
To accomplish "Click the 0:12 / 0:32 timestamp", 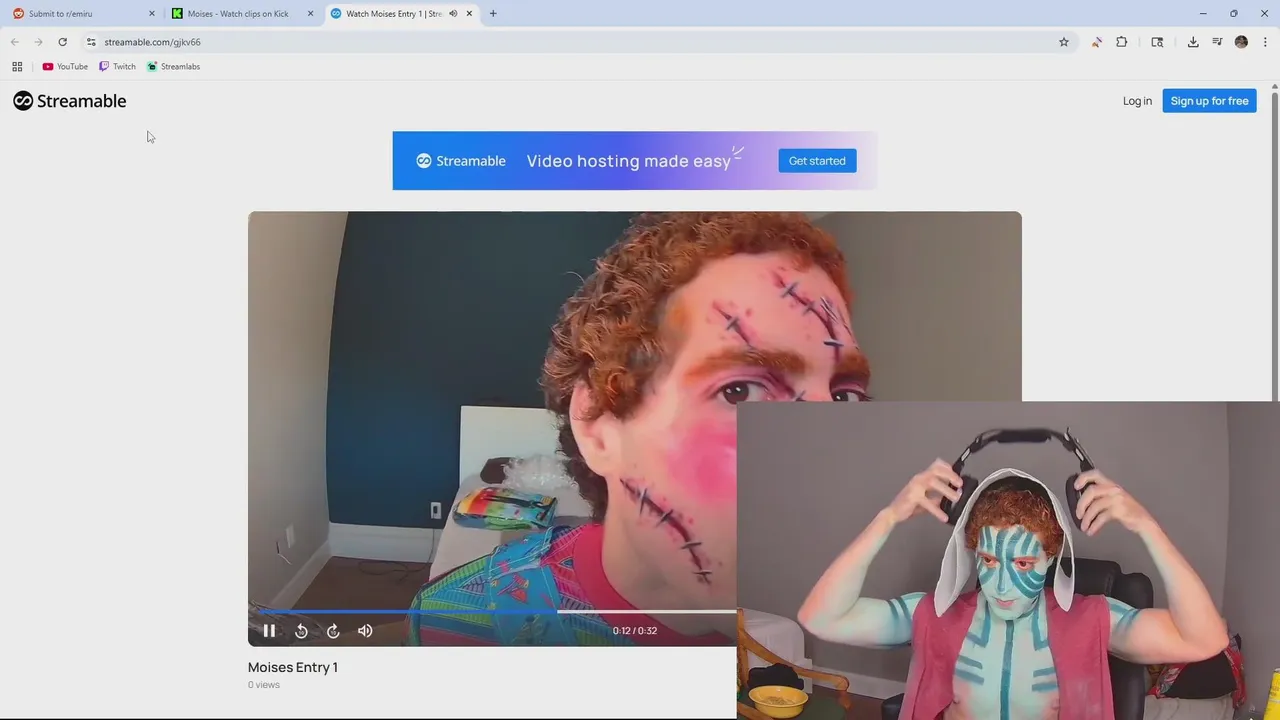I will click(635, 631).
